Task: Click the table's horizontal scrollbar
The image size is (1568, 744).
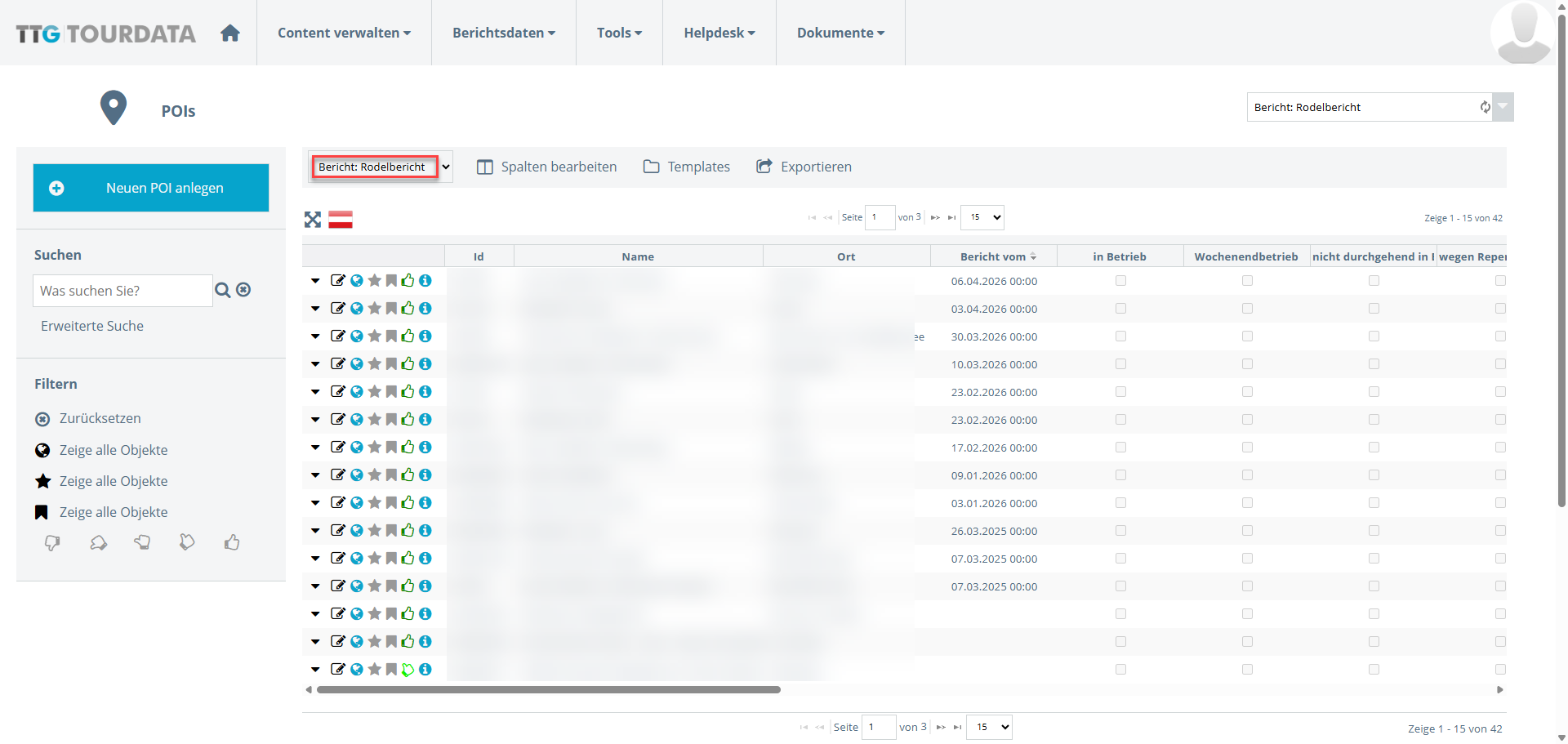Action: coord(549,690)
